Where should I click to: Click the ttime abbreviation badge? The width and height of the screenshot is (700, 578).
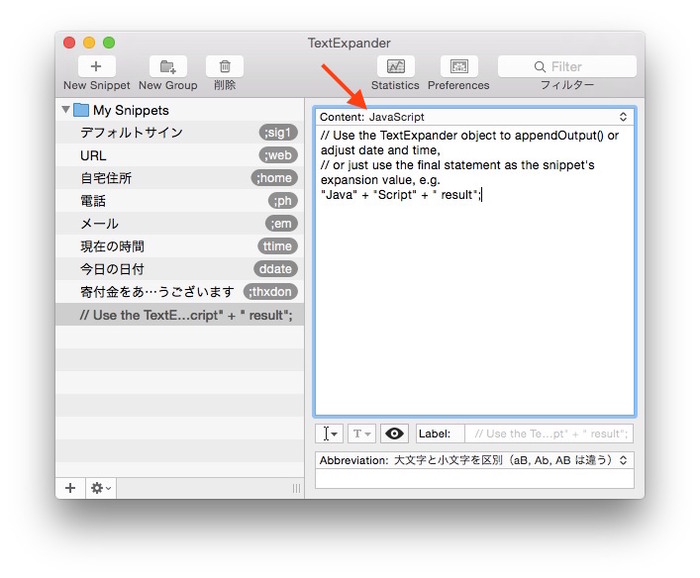[278, 246]
